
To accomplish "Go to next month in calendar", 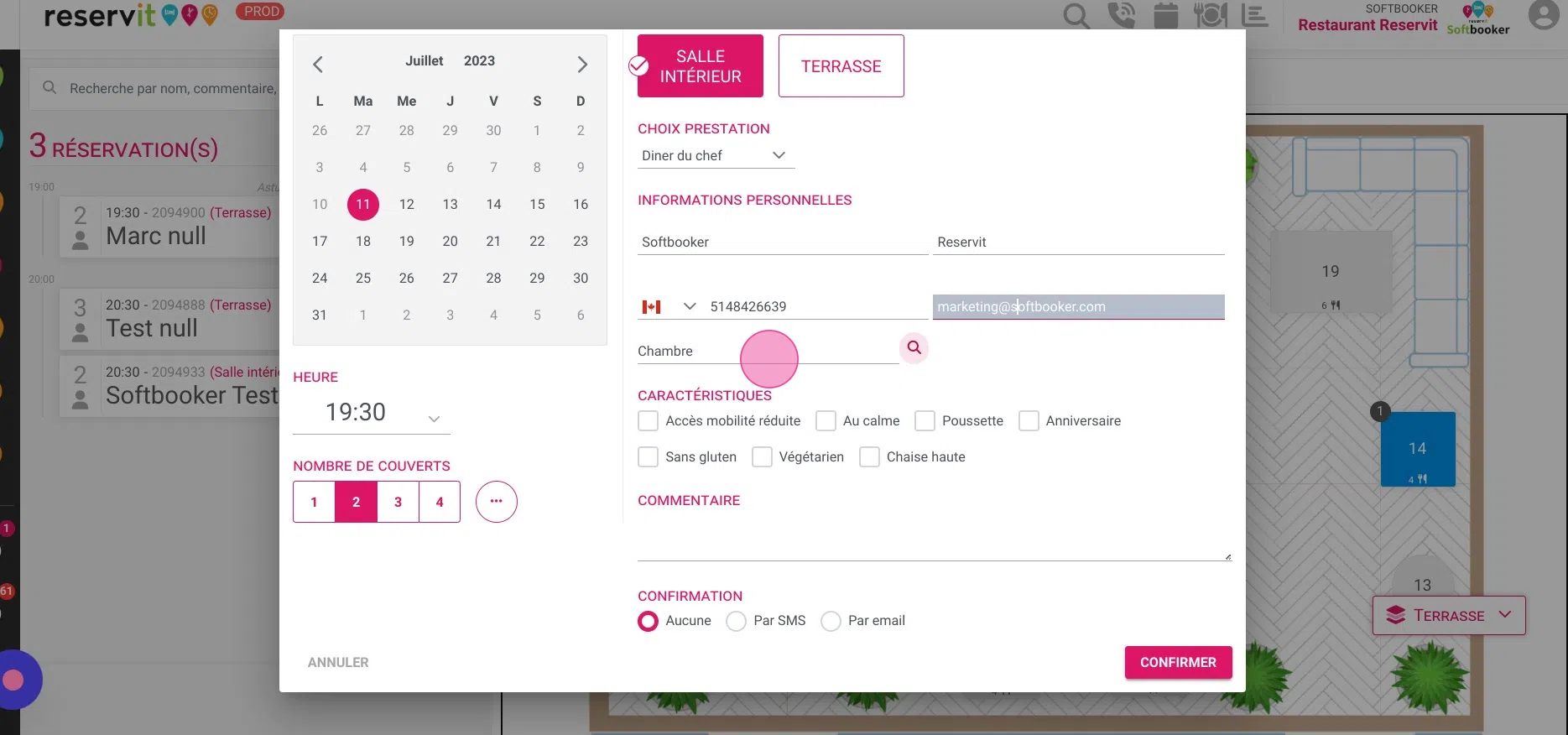I will [x=582, y=65].
